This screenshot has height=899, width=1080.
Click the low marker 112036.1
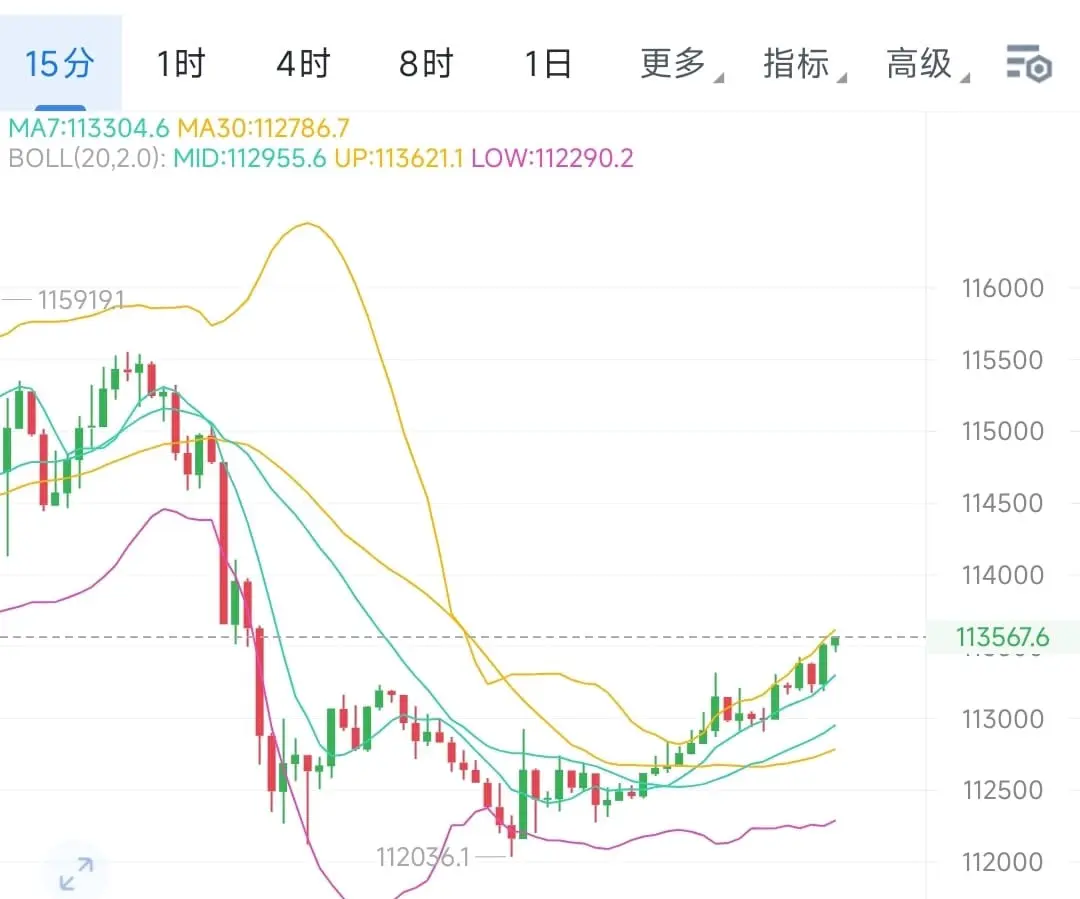pos(422,857)
